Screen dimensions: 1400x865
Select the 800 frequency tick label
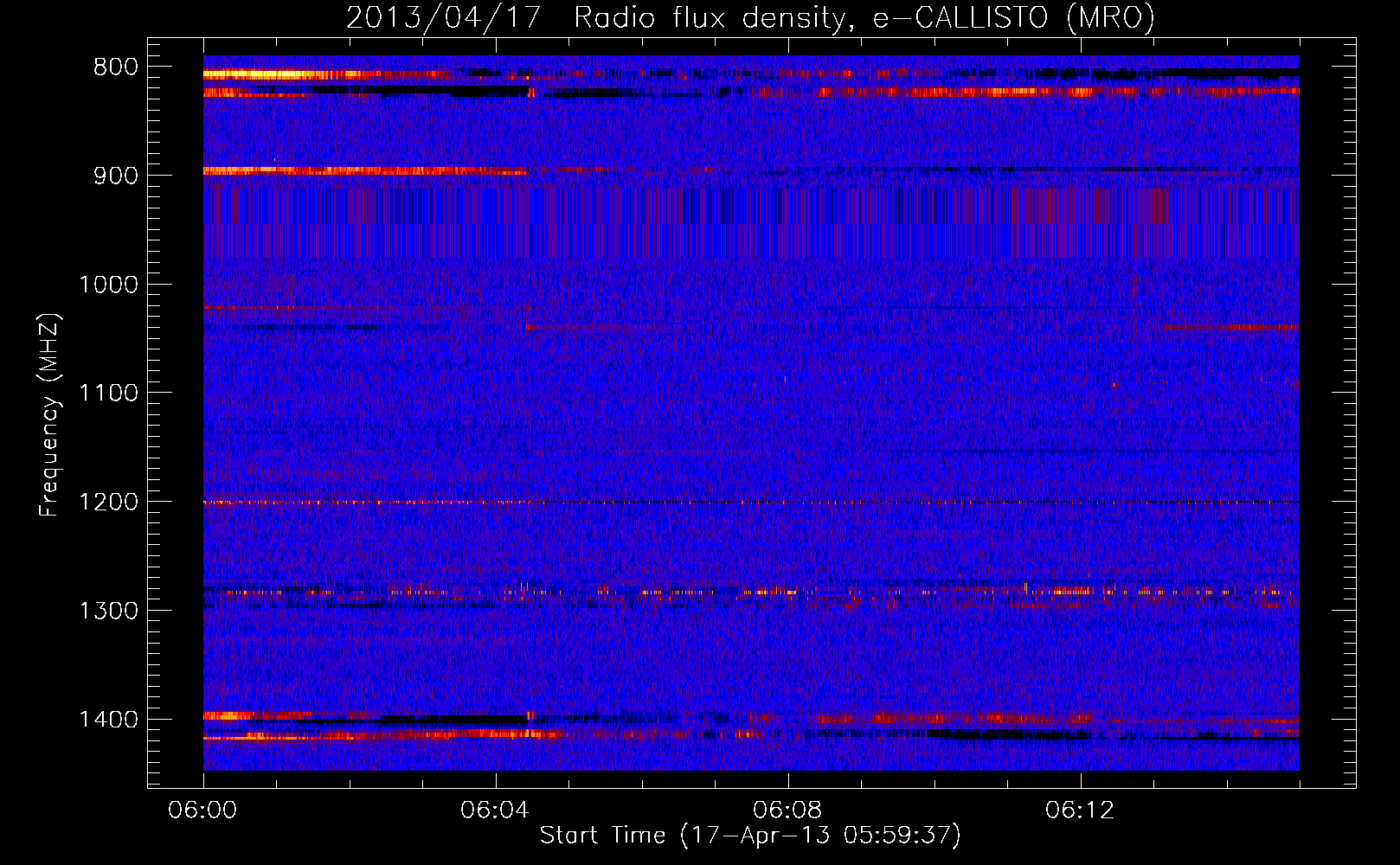point(116,67)
